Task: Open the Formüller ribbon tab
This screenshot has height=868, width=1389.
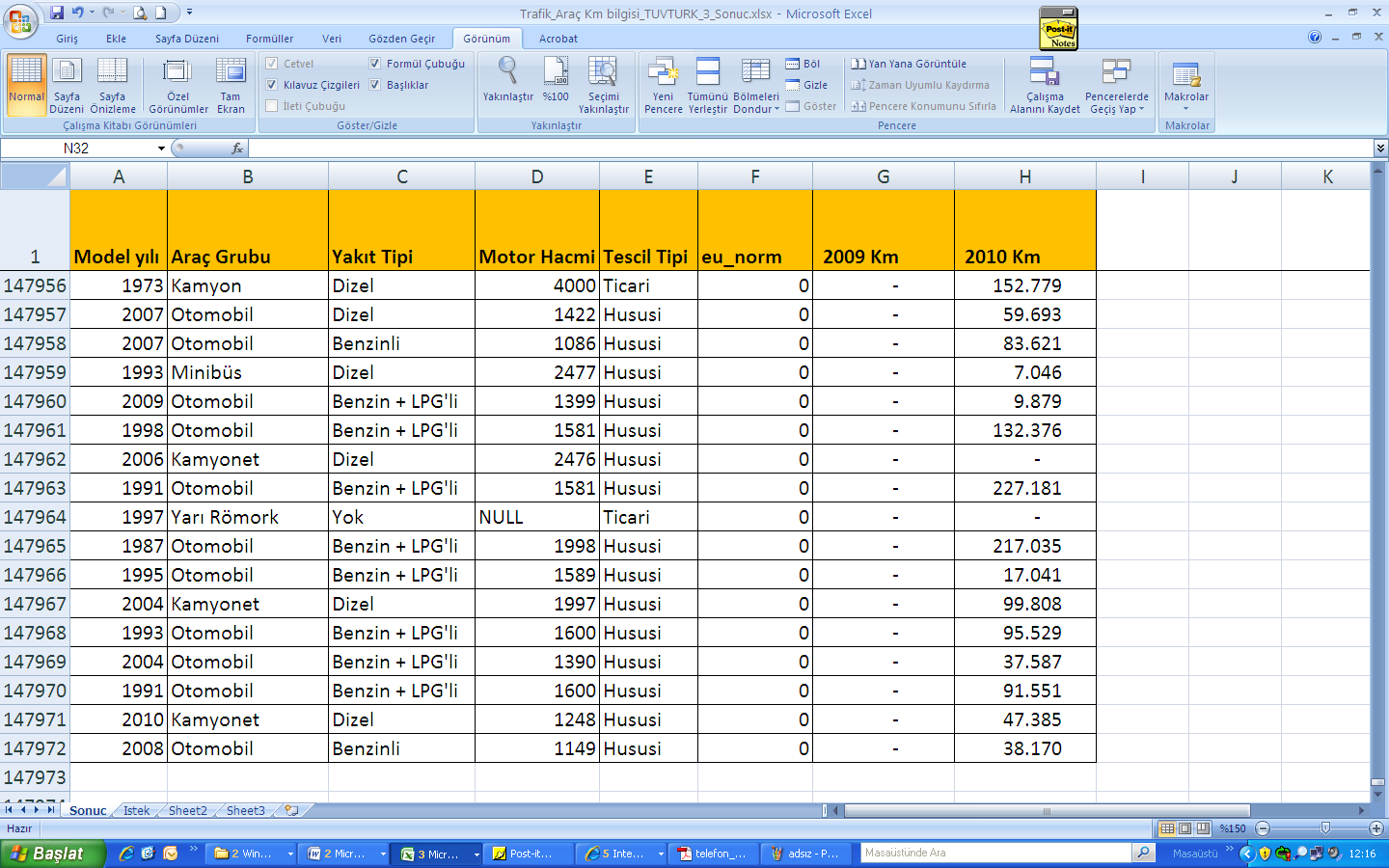Action: pos(270,39)
